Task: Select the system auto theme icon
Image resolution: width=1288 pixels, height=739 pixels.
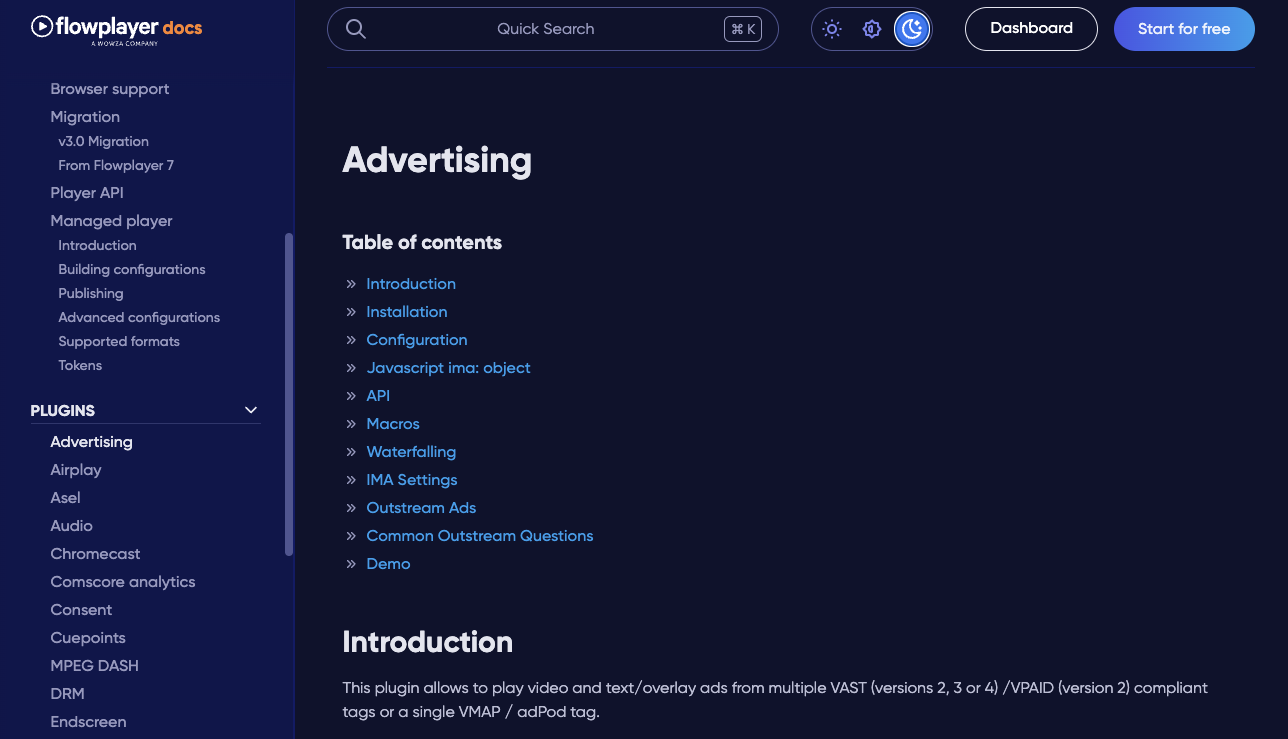Action: (872, 29)
